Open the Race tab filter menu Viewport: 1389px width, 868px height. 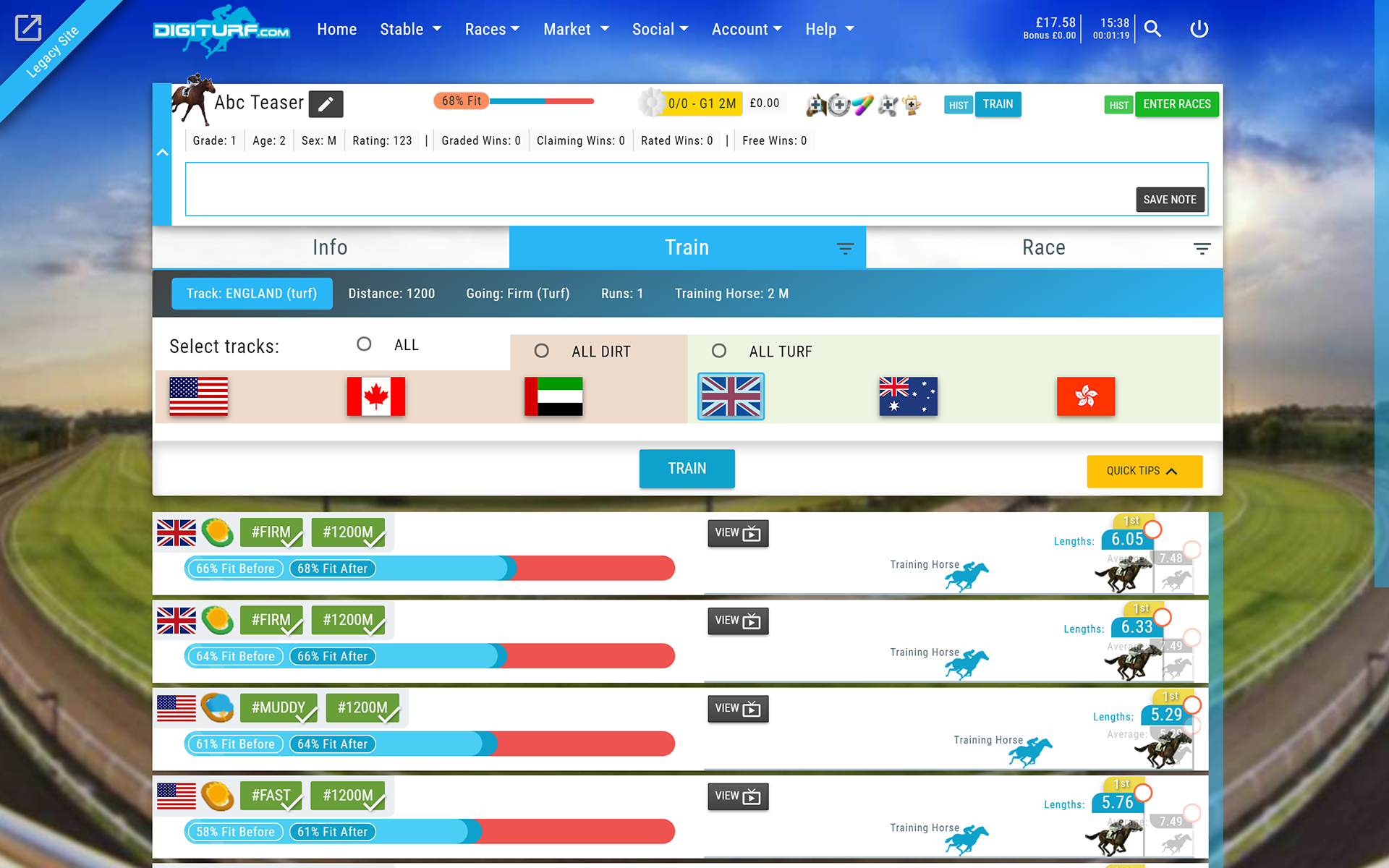(x=1202, y=248)
